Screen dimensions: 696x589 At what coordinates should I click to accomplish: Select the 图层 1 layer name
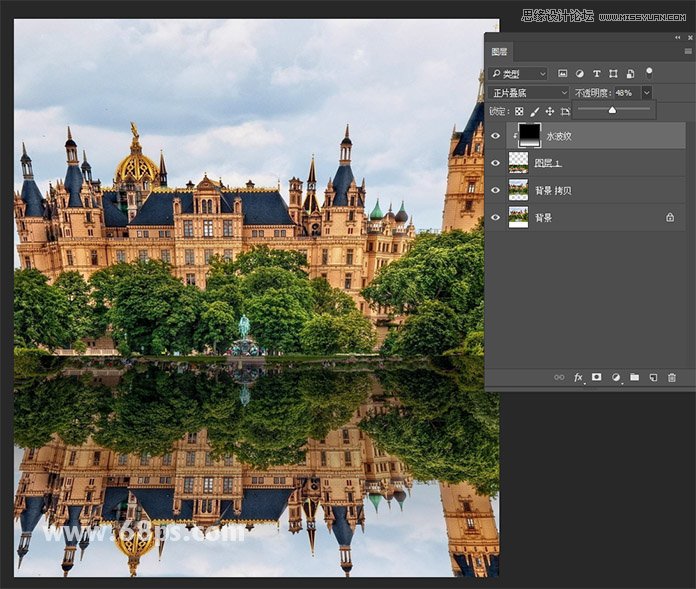[548, 163]
